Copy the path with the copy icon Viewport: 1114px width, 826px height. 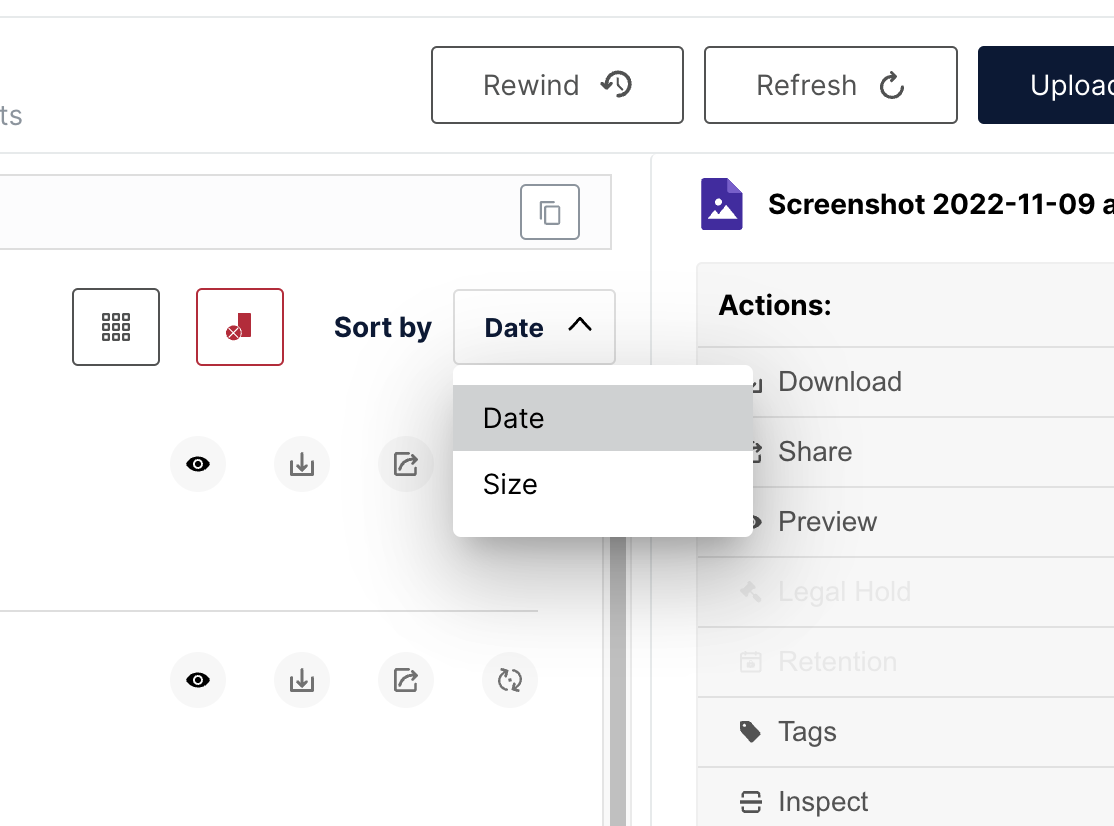coord(550,212)
